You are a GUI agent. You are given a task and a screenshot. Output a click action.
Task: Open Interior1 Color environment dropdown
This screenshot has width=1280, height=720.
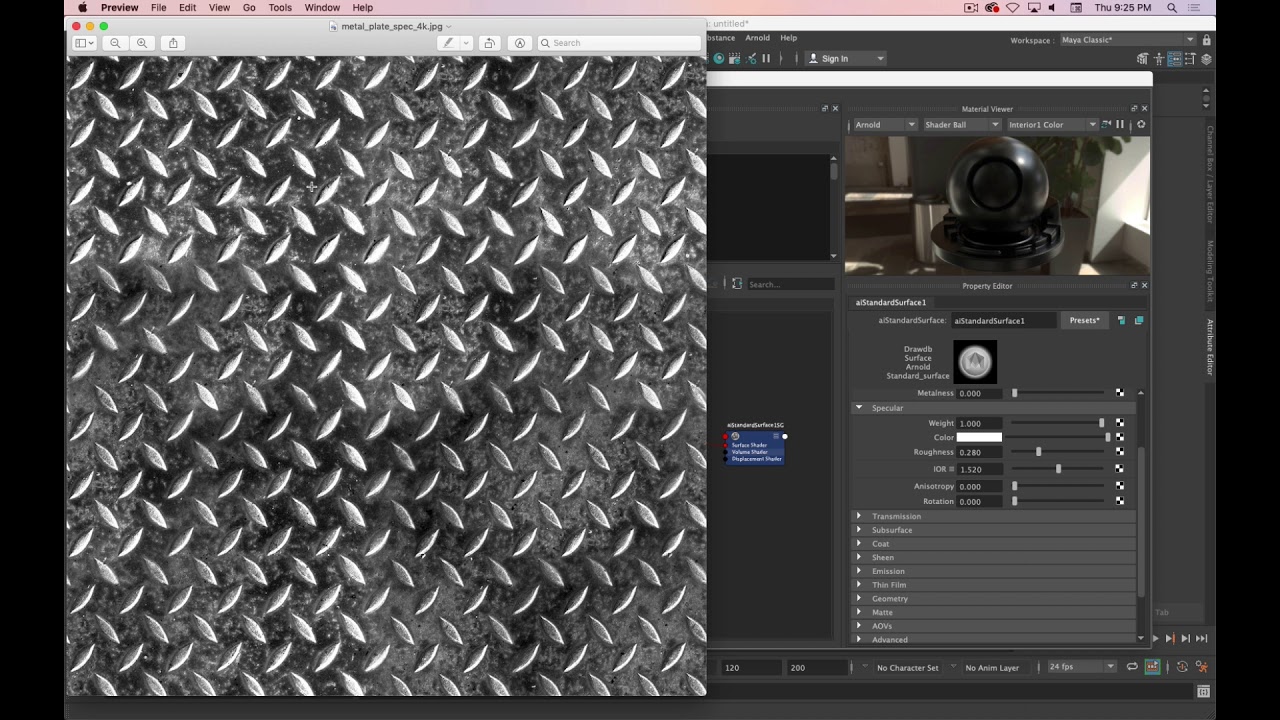coord(1051,125)
